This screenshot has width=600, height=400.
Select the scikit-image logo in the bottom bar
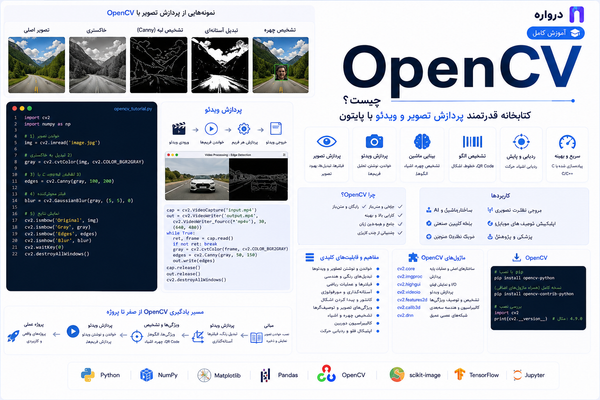click(x=397, y=374)
